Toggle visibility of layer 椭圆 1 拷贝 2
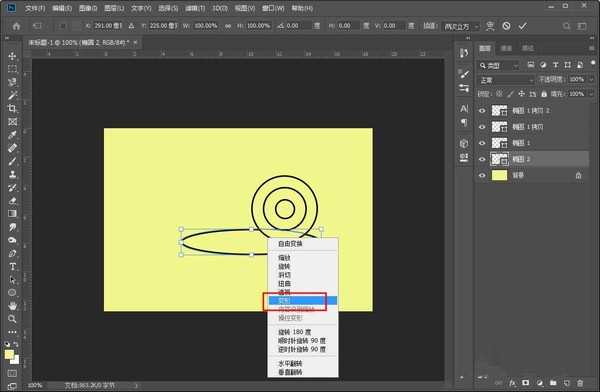Screen dimensions: 600x392 (x=482, y=111)
